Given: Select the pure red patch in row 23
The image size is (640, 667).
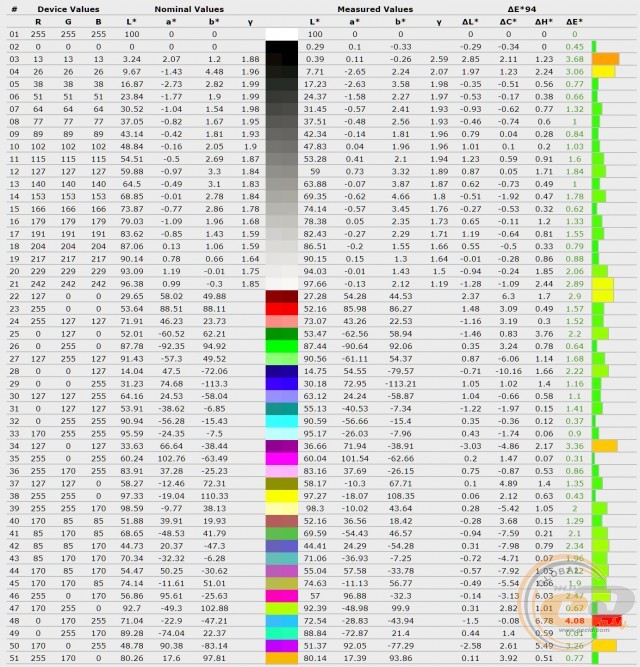Looking at the screenshot, I should click(282, 309).
